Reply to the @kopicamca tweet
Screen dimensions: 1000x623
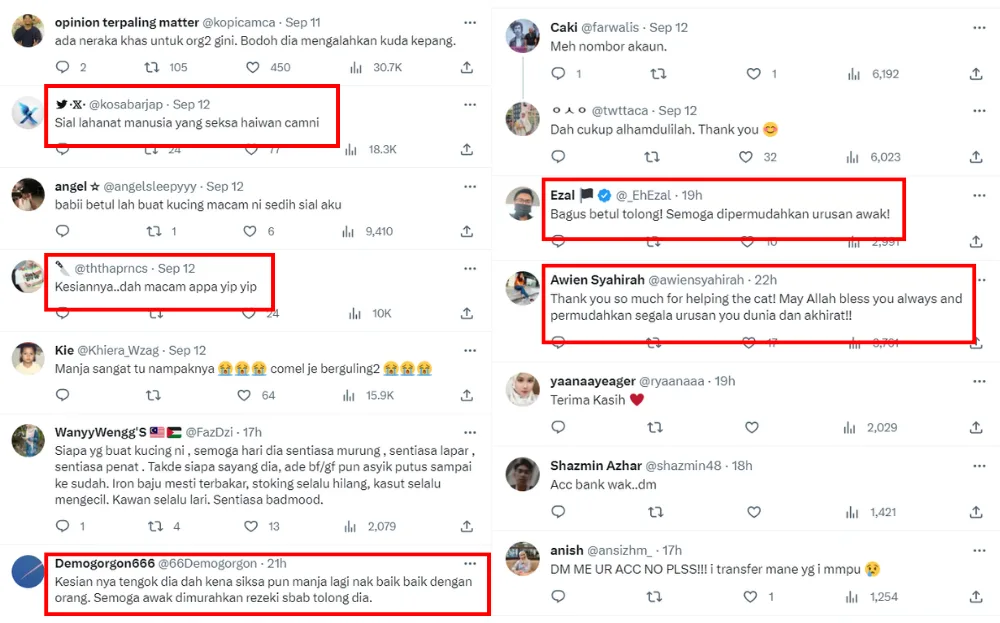[x=63, y=67]
